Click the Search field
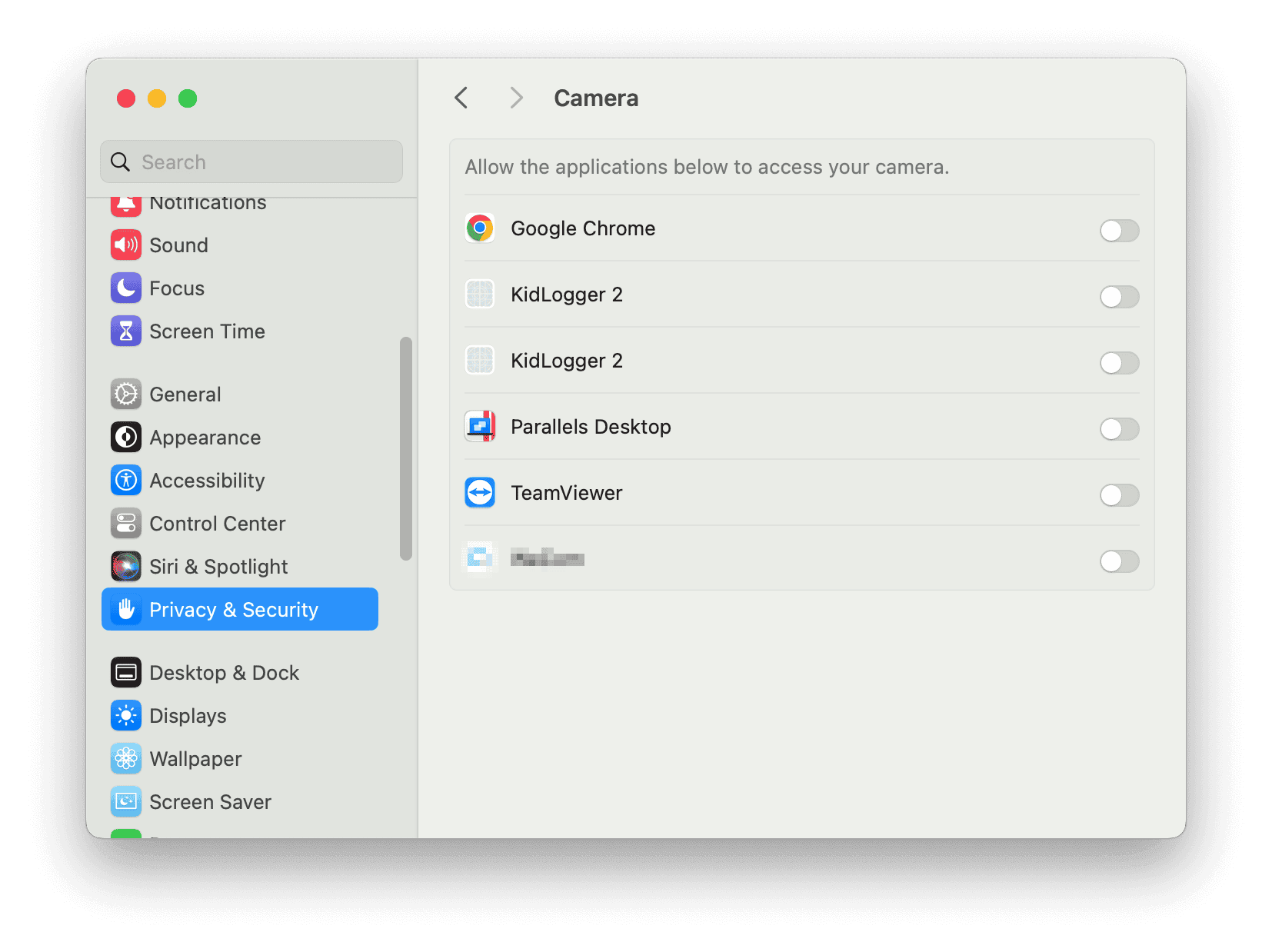1272x952 pixels. coord(251,161)
